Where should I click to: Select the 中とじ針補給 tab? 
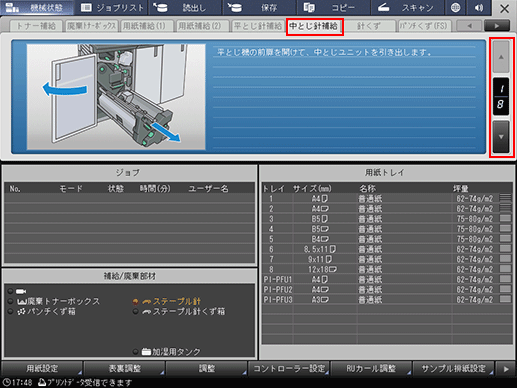314,26
